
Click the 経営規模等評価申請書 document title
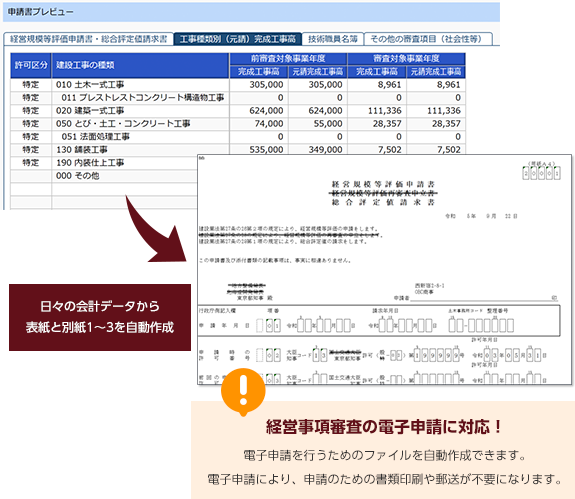tap(383, 184)
